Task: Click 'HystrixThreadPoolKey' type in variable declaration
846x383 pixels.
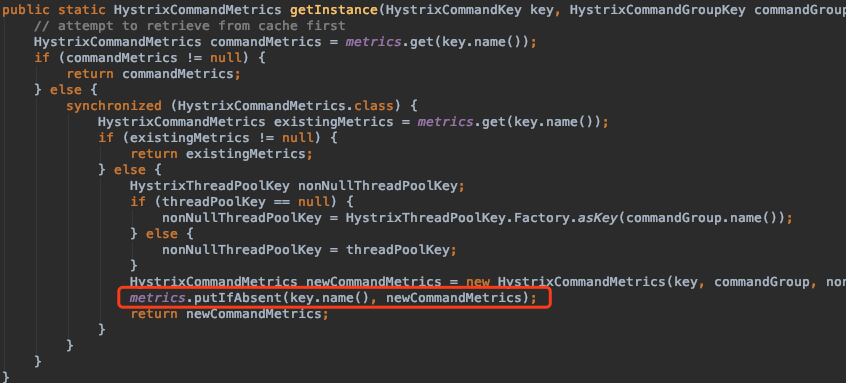Action: pos(210,186)
